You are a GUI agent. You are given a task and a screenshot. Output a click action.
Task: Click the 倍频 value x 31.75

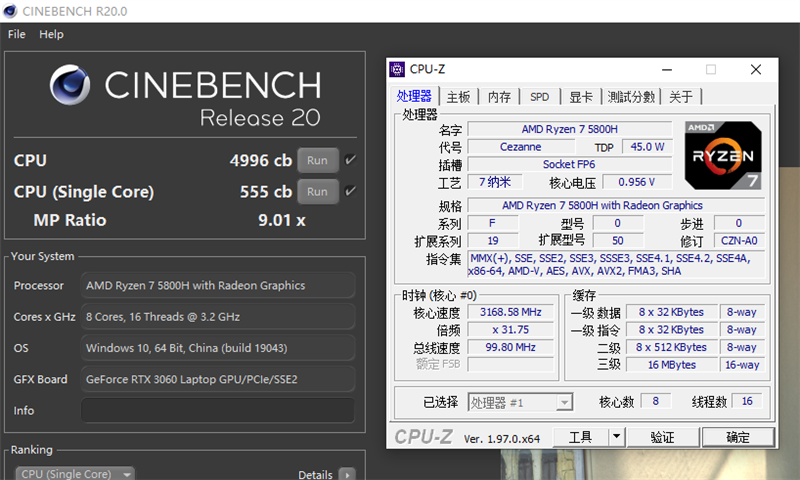coord(510,330)
